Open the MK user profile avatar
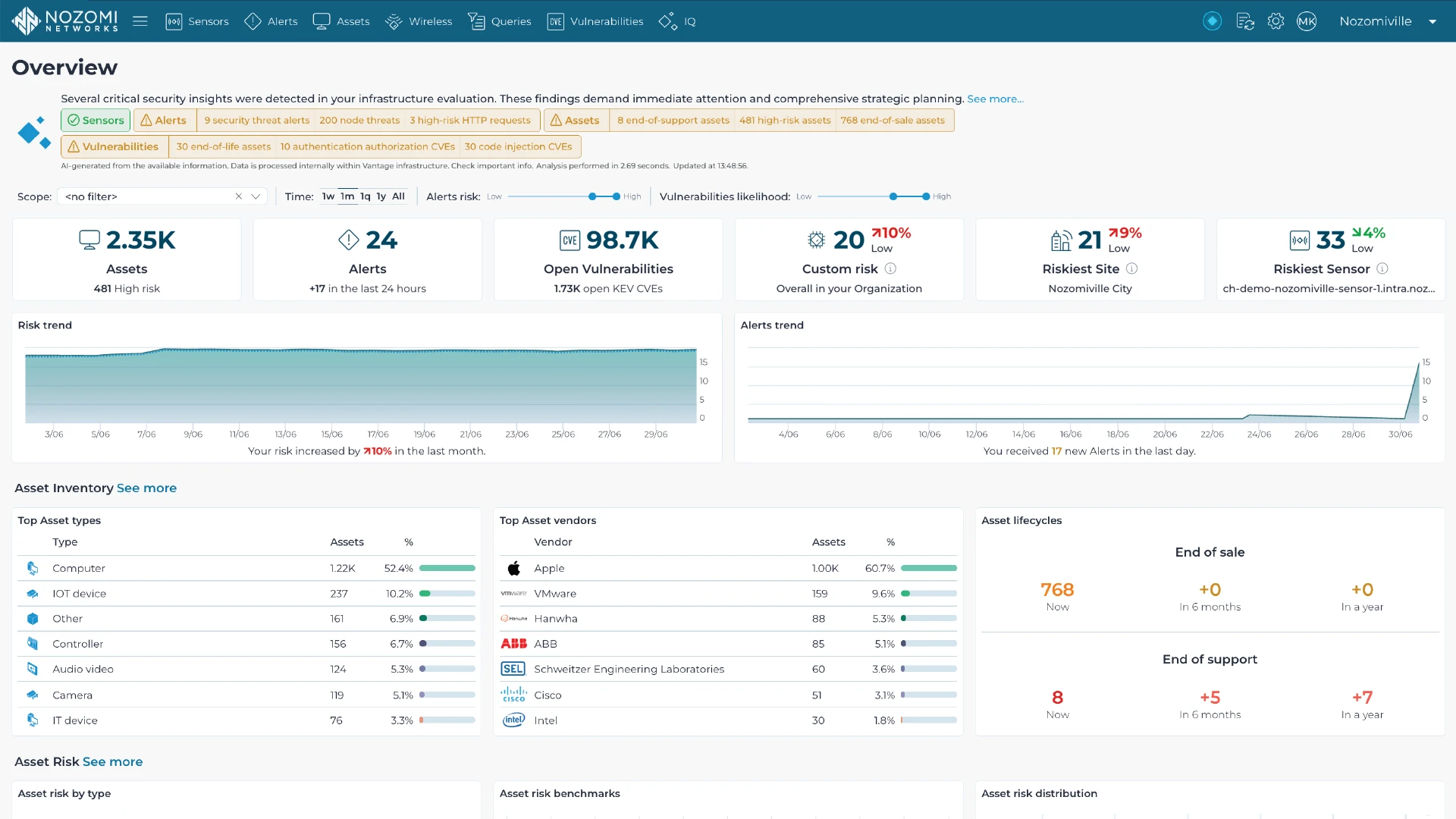Screen dimensions: 1456x819 tap(1307, 21)
